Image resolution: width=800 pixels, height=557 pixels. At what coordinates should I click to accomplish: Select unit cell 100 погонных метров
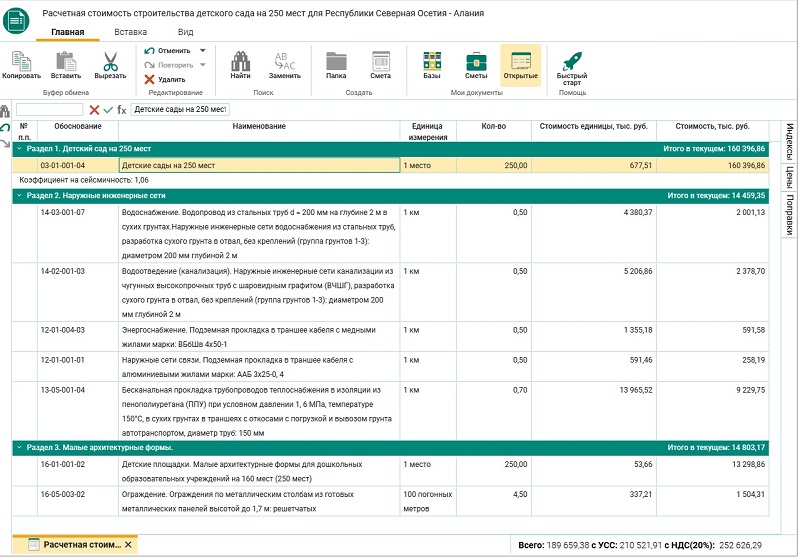[428, 501]
